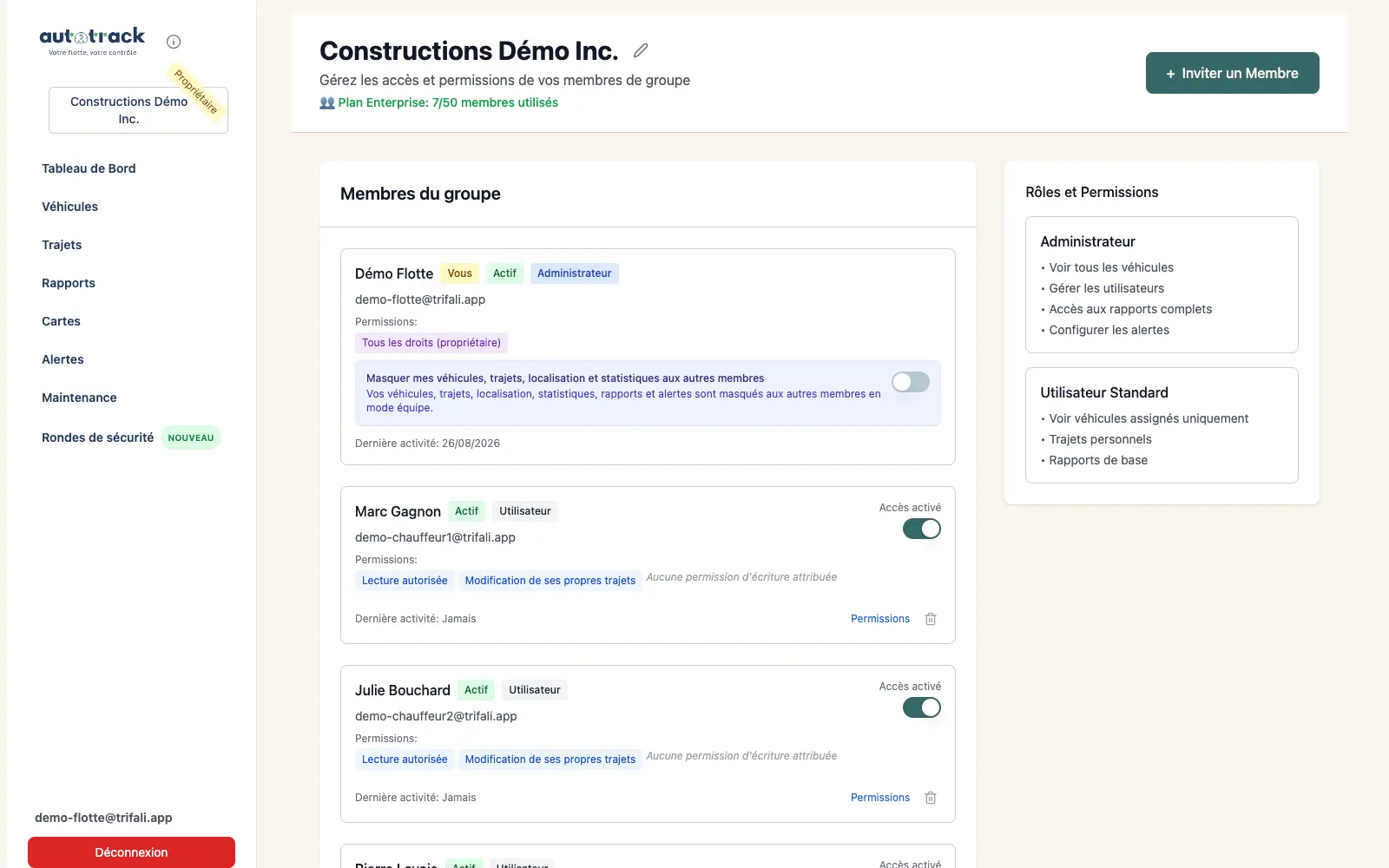Click Julie Bouchard's Actif status badge
Image resolution: width=1389 pixels, height=868 pixels.
[x=476, y=690]
